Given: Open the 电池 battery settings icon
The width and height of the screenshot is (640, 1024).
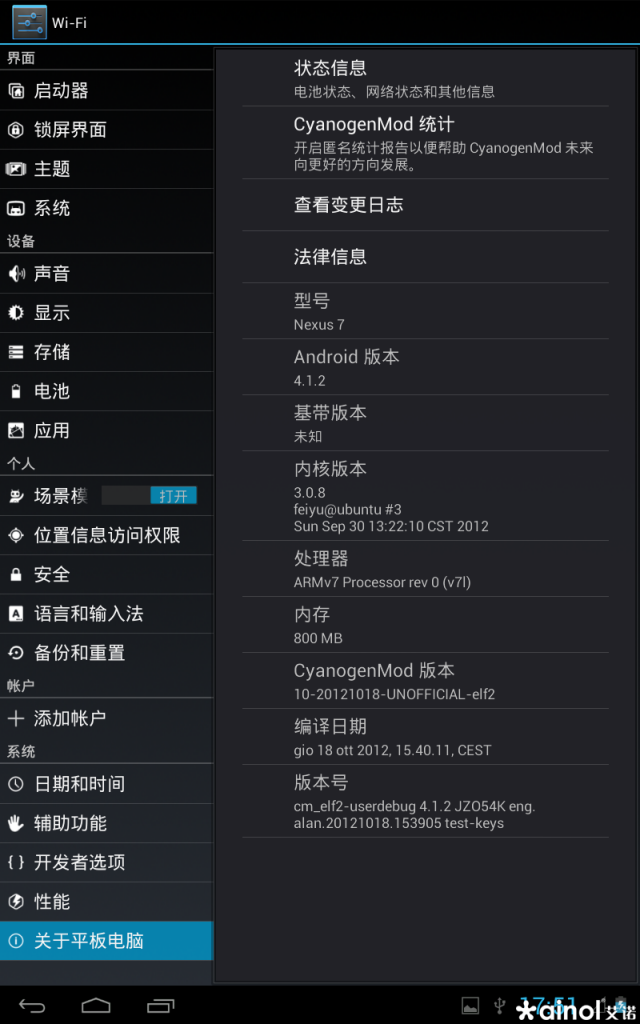Looking at the screenshot, I should pos(16,391).
